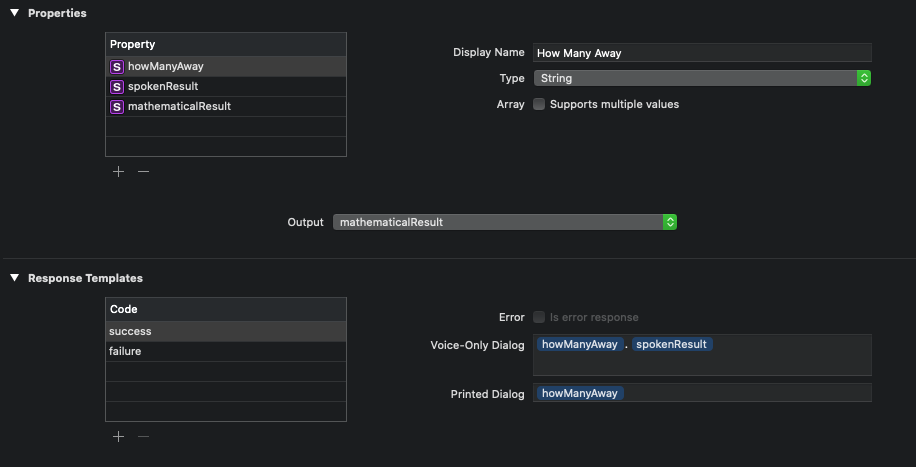Enable Supports multiple values checkbox
Image resolution: width=916 pixels, height=467 pixels.
coord(539,104)
